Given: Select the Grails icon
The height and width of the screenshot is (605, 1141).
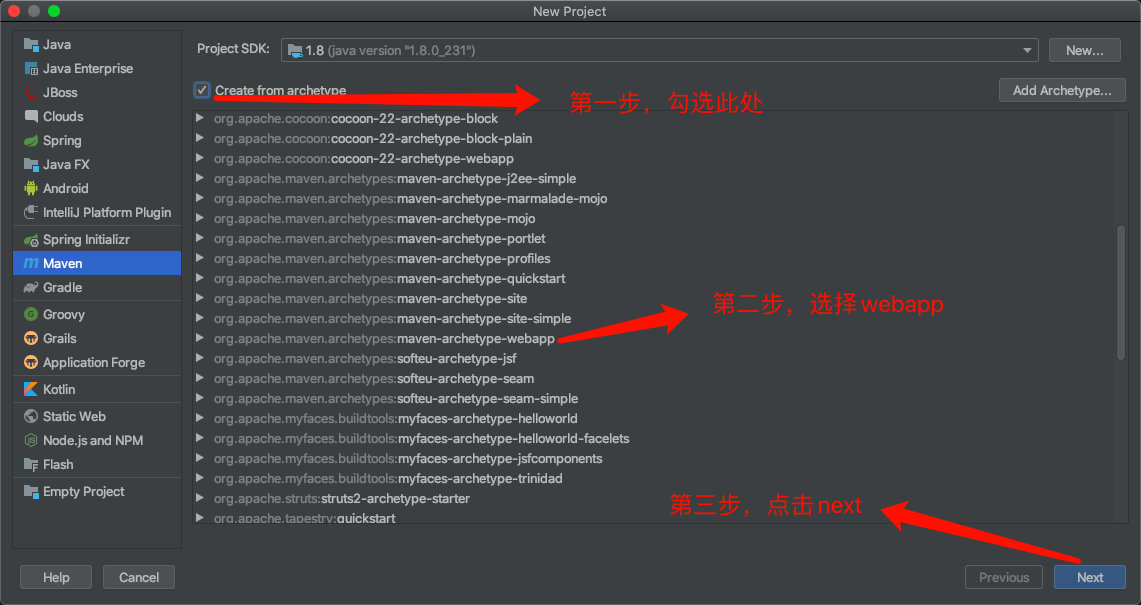Looking at the screenshot, I should [31, 339].
